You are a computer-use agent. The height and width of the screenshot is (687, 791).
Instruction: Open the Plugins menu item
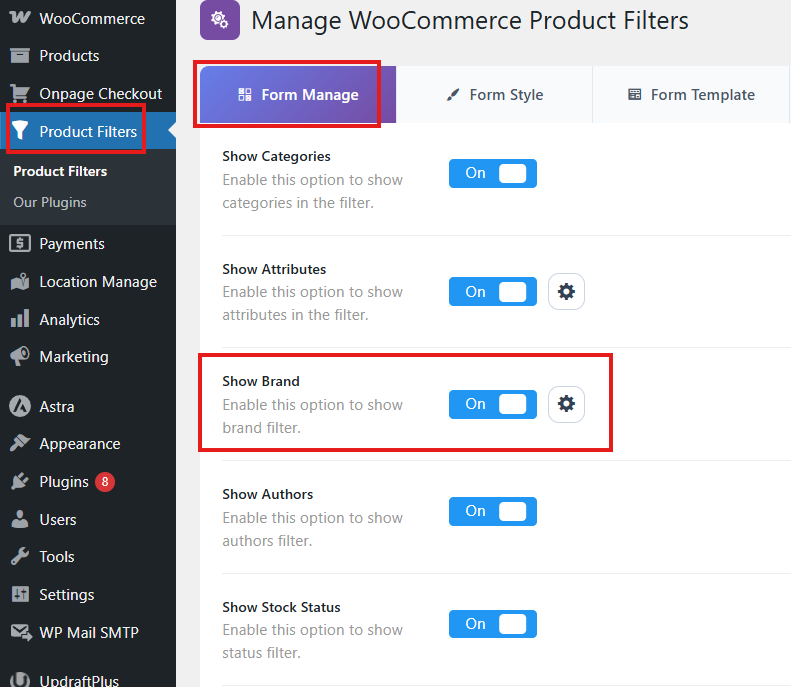[88, 481]
